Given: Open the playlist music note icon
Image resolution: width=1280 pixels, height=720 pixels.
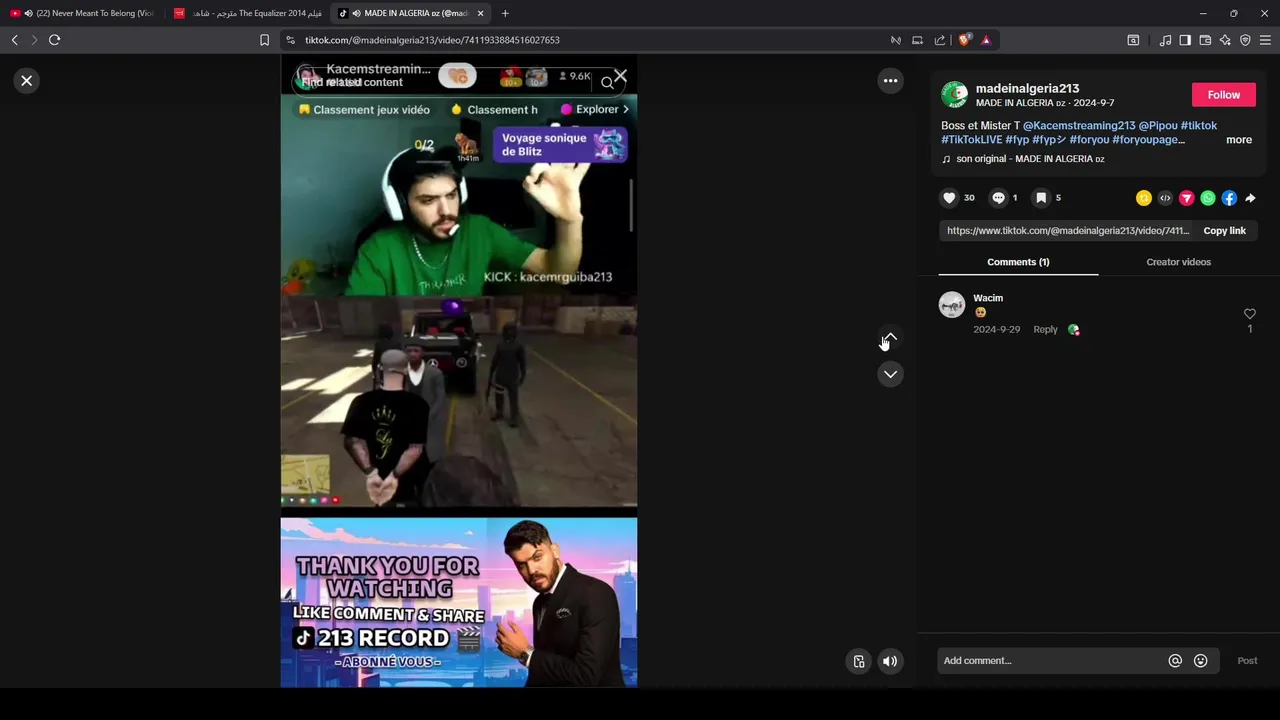Looking at the screenshot, I should click(1165, 40).
